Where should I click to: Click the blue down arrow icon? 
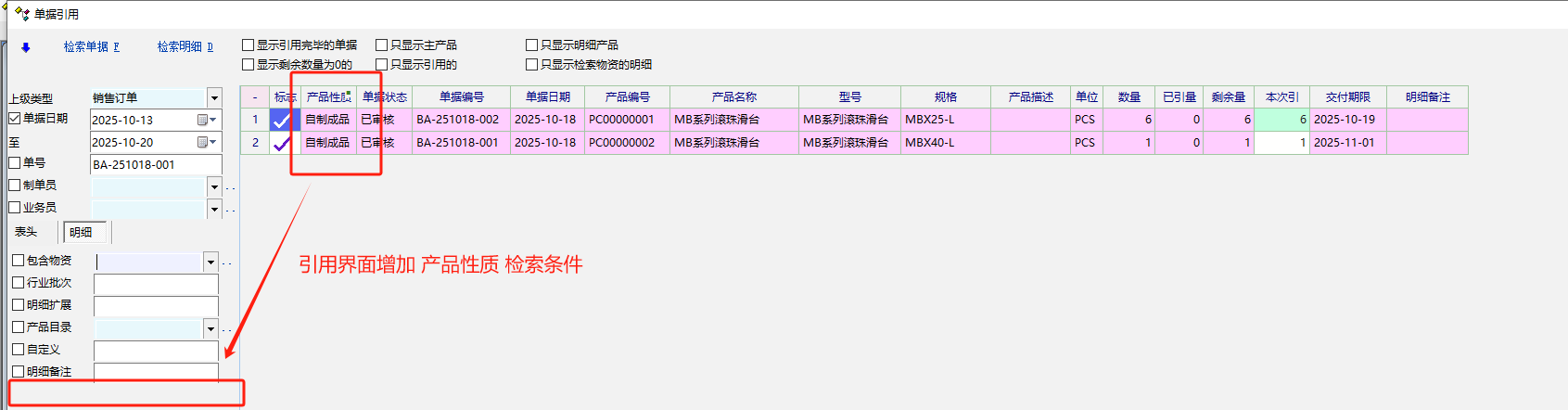coord(26,47)
